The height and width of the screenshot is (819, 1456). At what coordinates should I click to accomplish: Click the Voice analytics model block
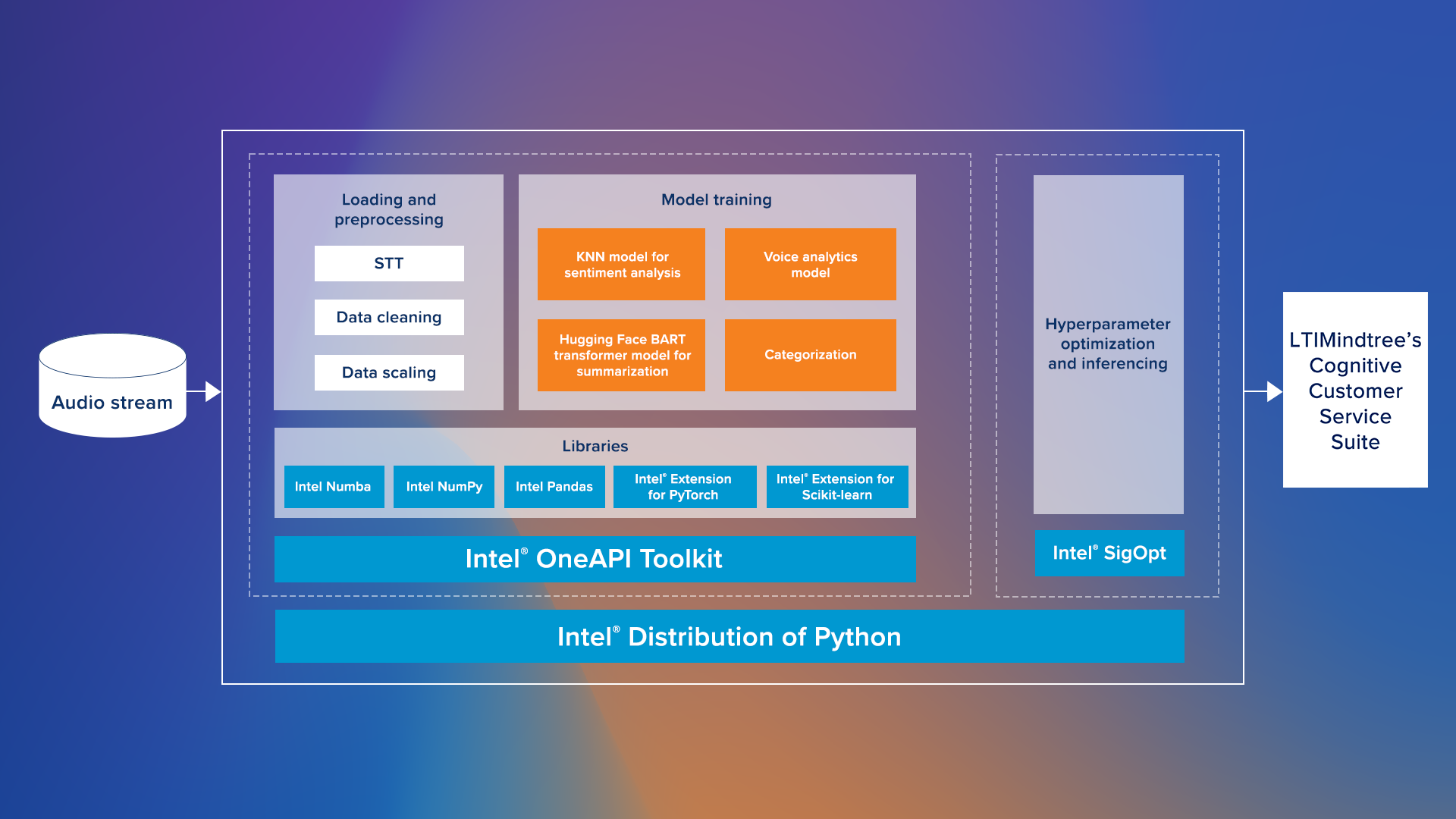point(810,264)
